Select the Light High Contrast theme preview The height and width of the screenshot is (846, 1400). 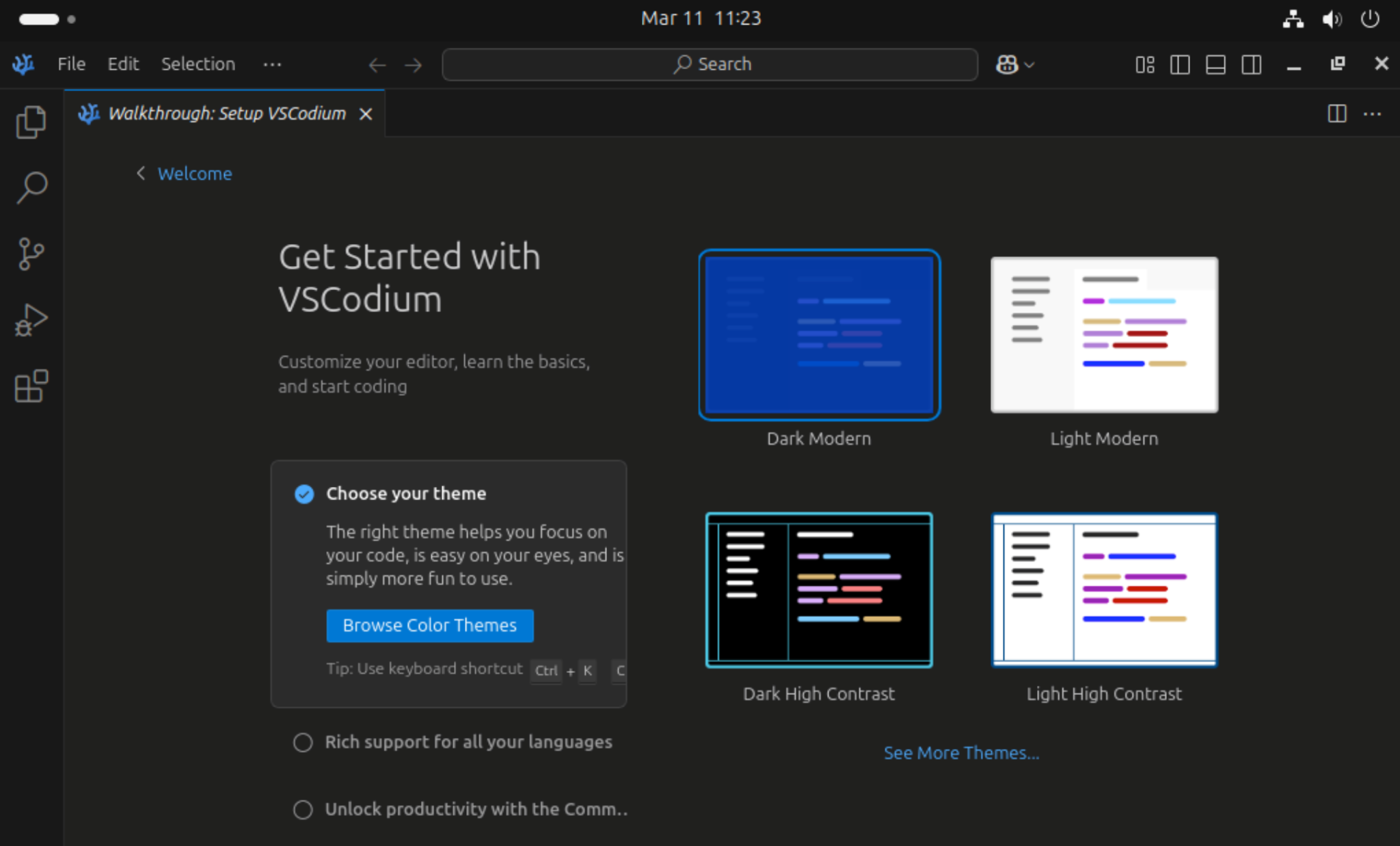tap(1103, 589)
